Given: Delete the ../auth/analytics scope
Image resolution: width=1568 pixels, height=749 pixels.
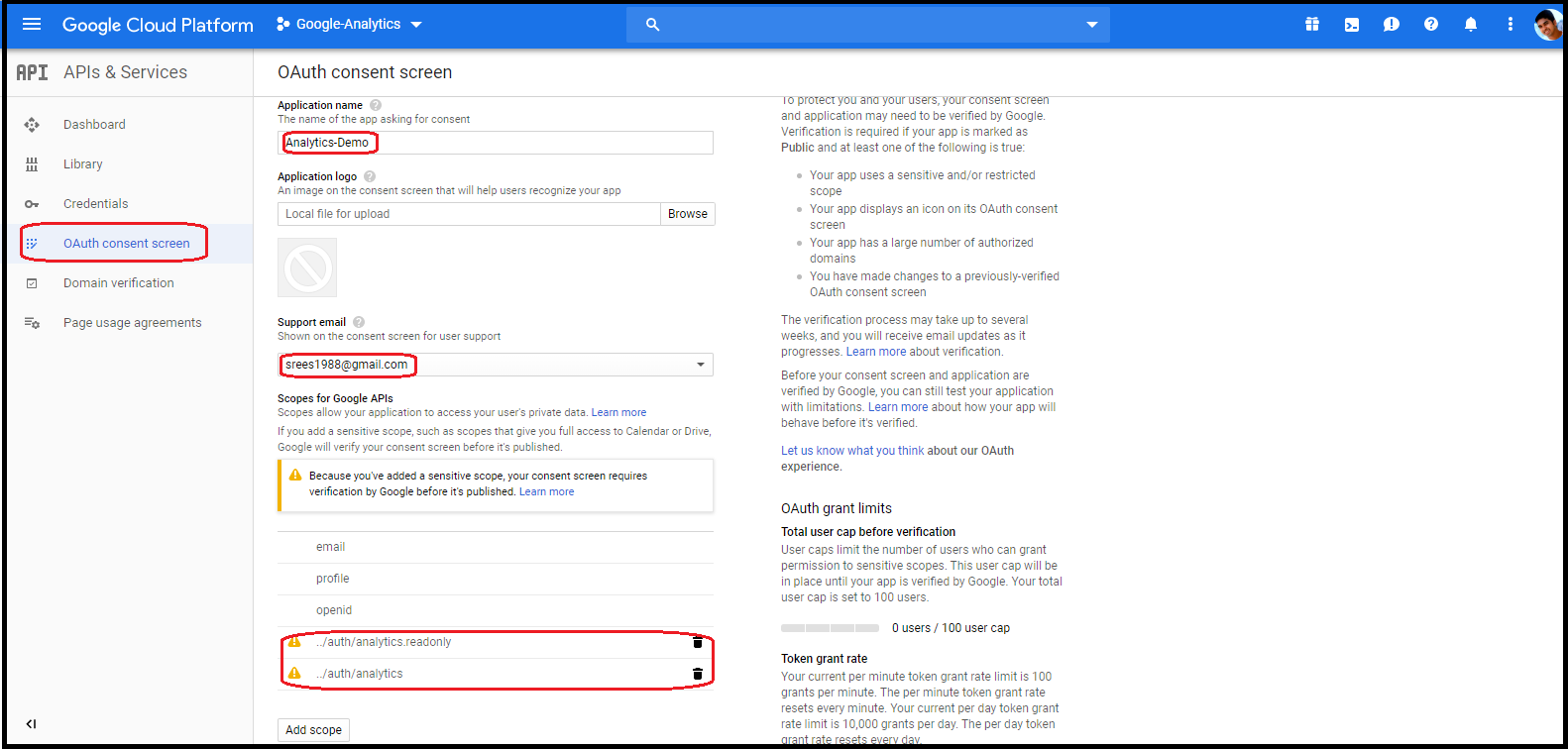Looking at the screenshot, I should pyautogui.click(x=698, y=674).
